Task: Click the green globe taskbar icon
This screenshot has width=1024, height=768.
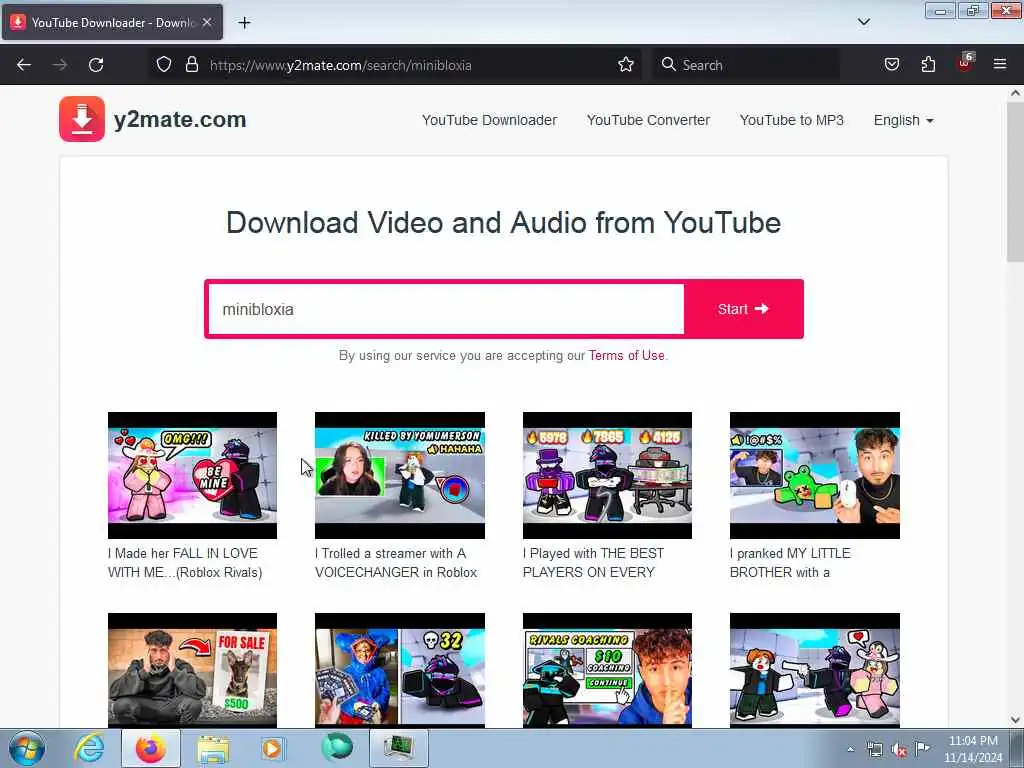Action: pos(336,748)
